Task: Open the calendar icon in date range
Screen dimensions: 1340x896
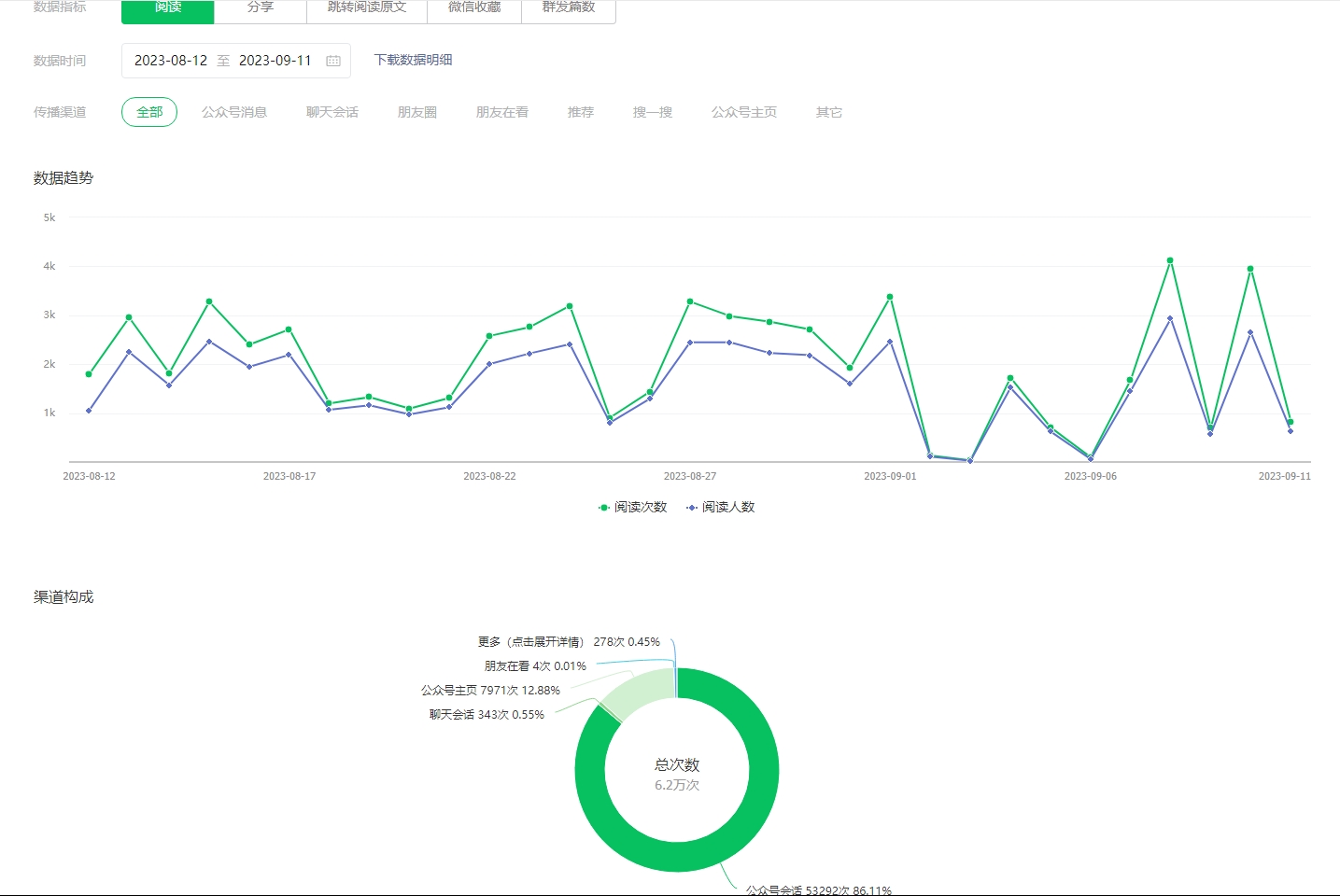Action: (x=333, y=61)
